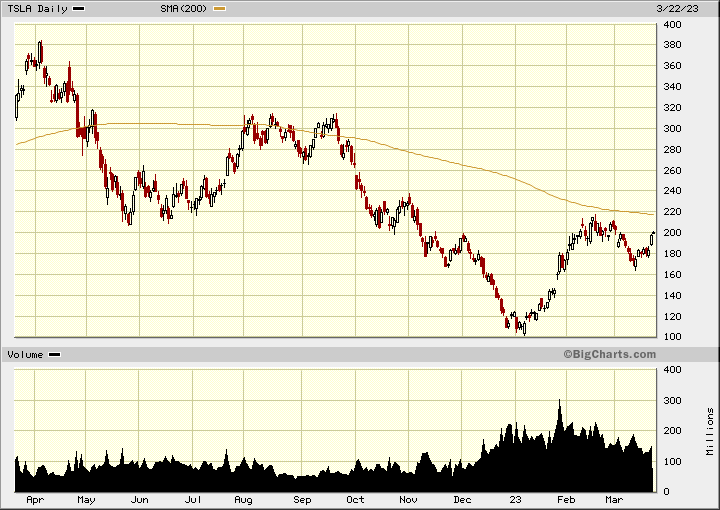Viewport: 720px width, 510px height.
Task: Click the 400 label on volume axis
Action: click(672, 370)
